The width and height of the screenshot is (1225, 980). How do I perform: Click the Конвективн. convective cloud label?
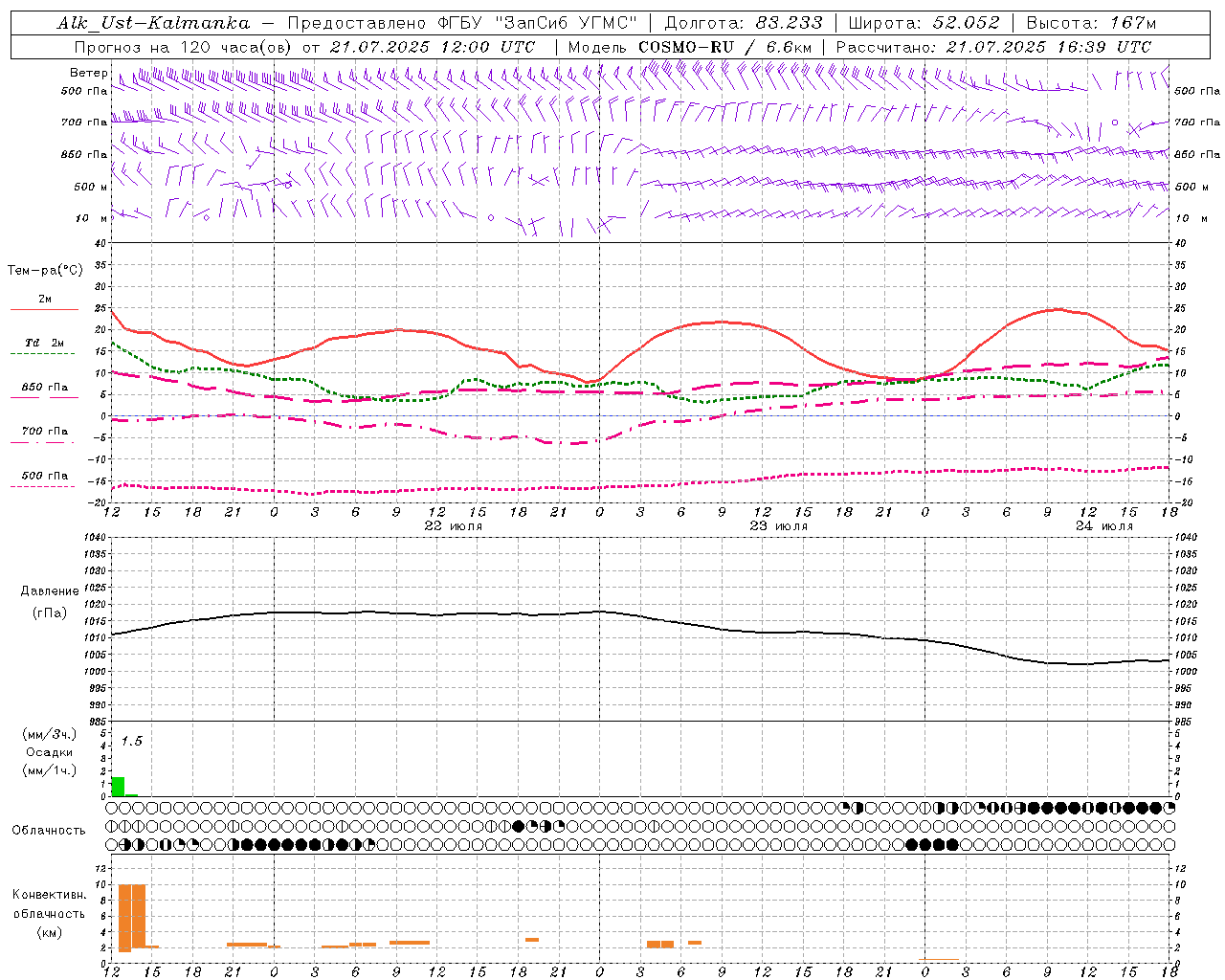(x=49, y=895)
